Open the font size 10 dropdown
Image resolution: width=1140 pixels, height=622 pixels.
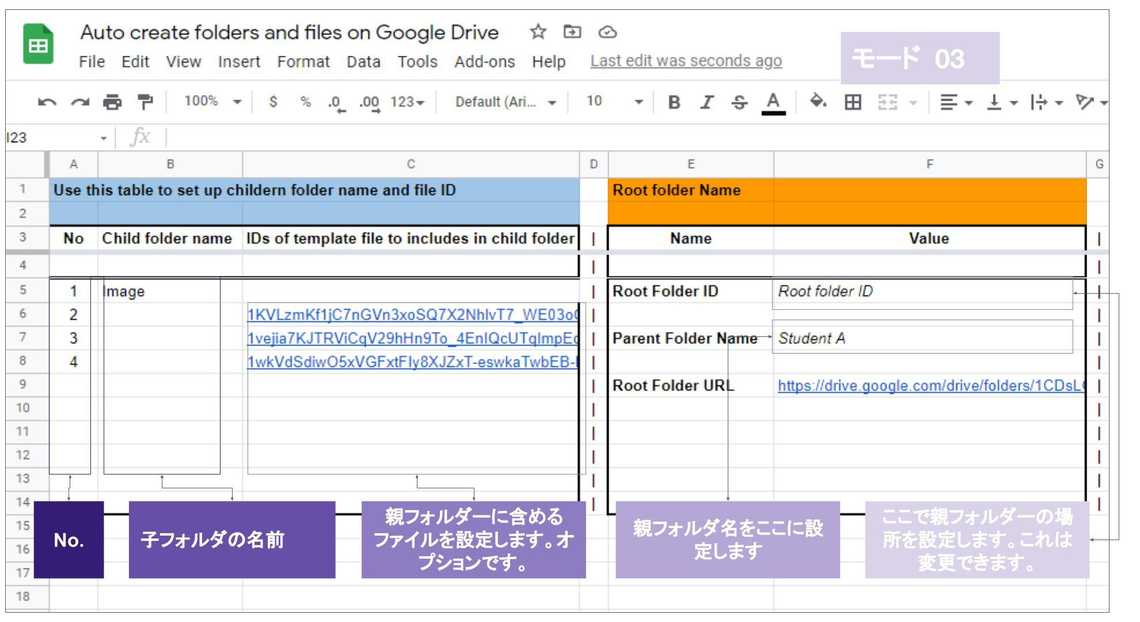point(615,102)
